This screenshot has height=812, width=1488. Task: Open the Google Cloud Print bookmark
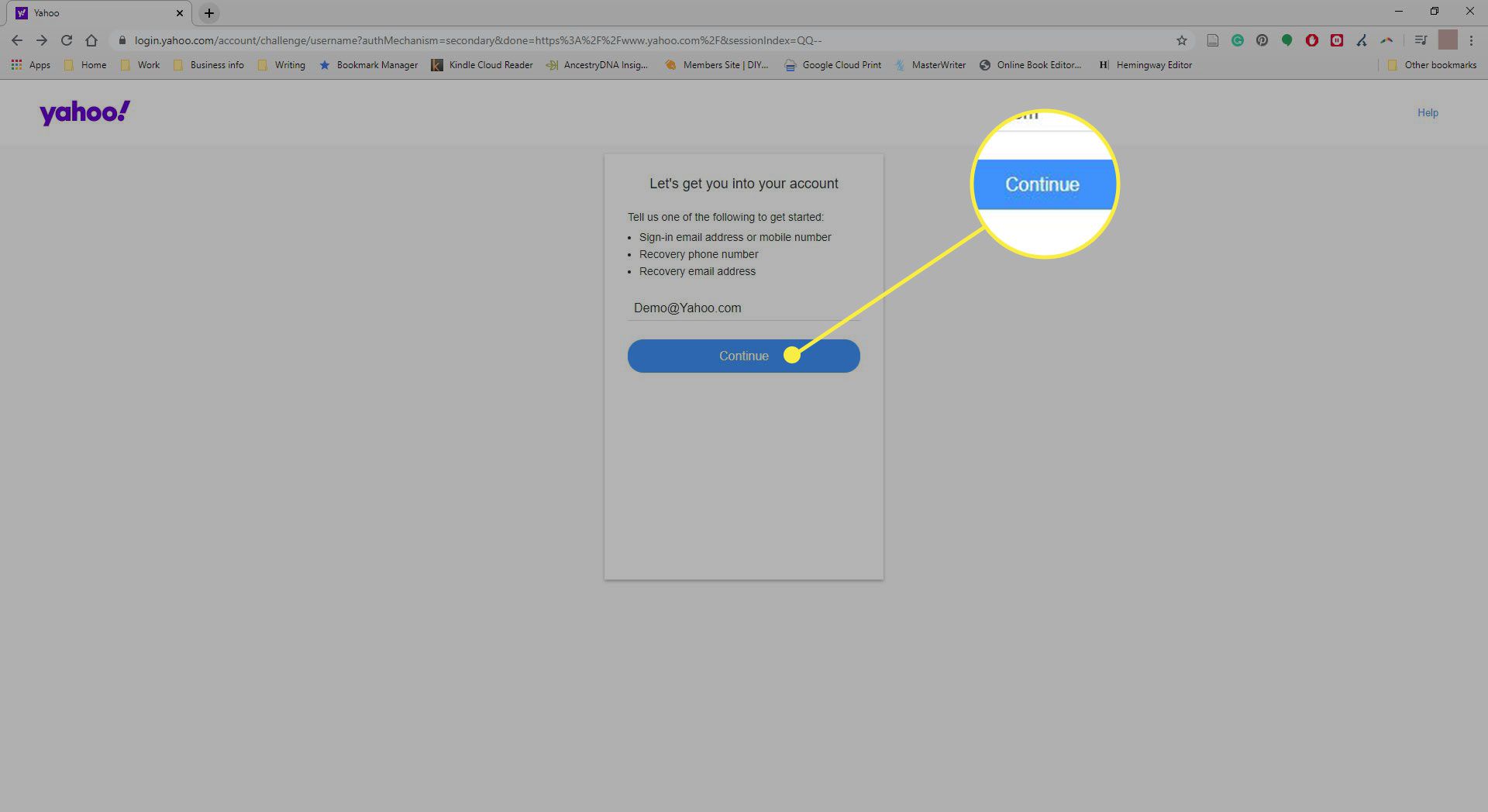[833, 65]
